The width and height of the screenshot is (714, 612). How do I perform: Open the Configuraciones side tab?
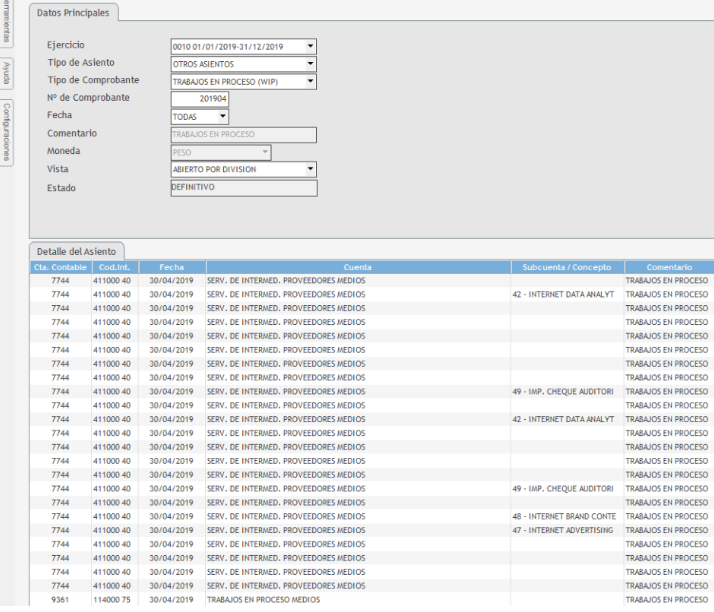point(7,130)
